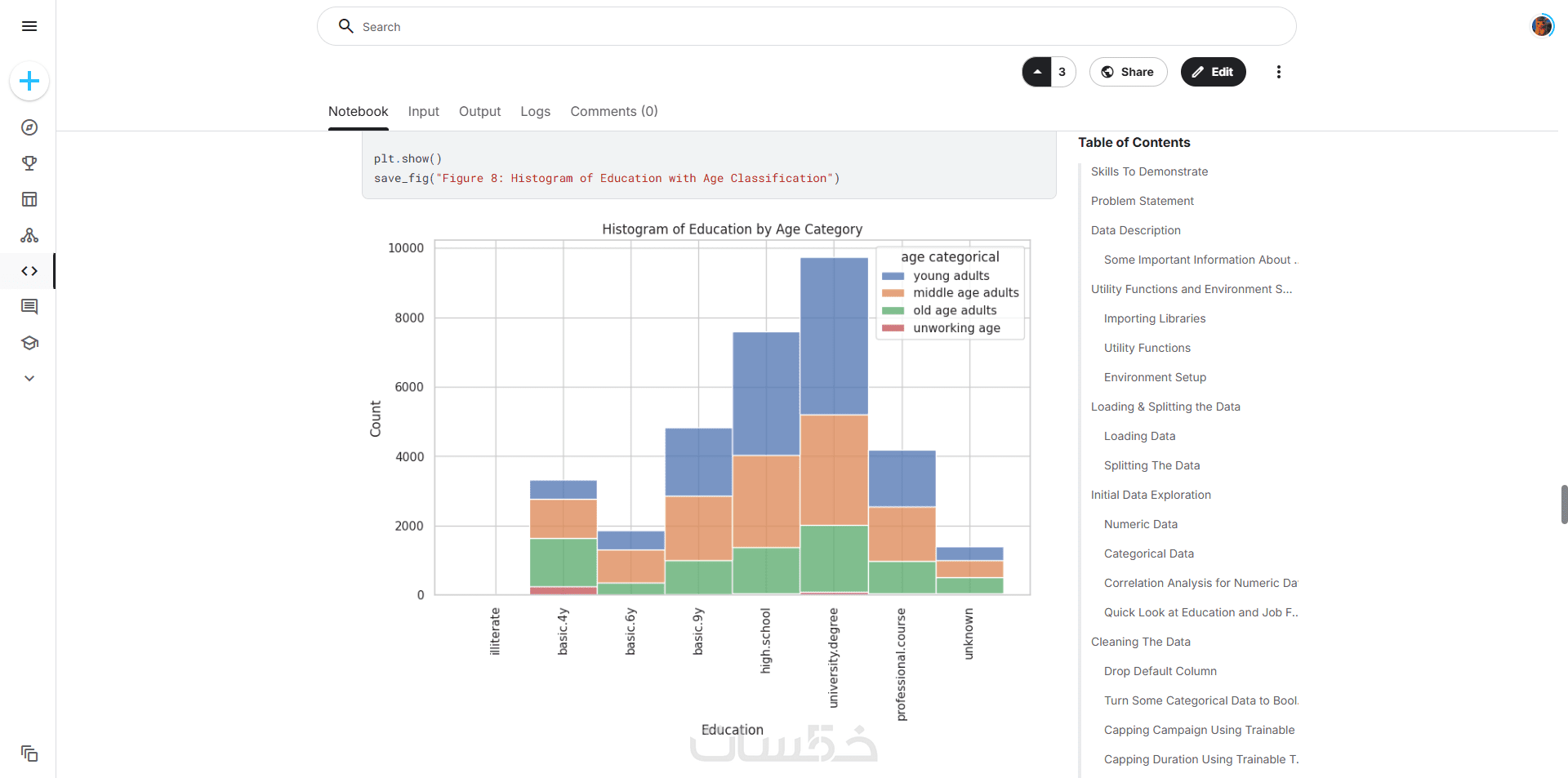Upvote this notebook
The image size is (1568, 778).
(x=1037, y=72)
